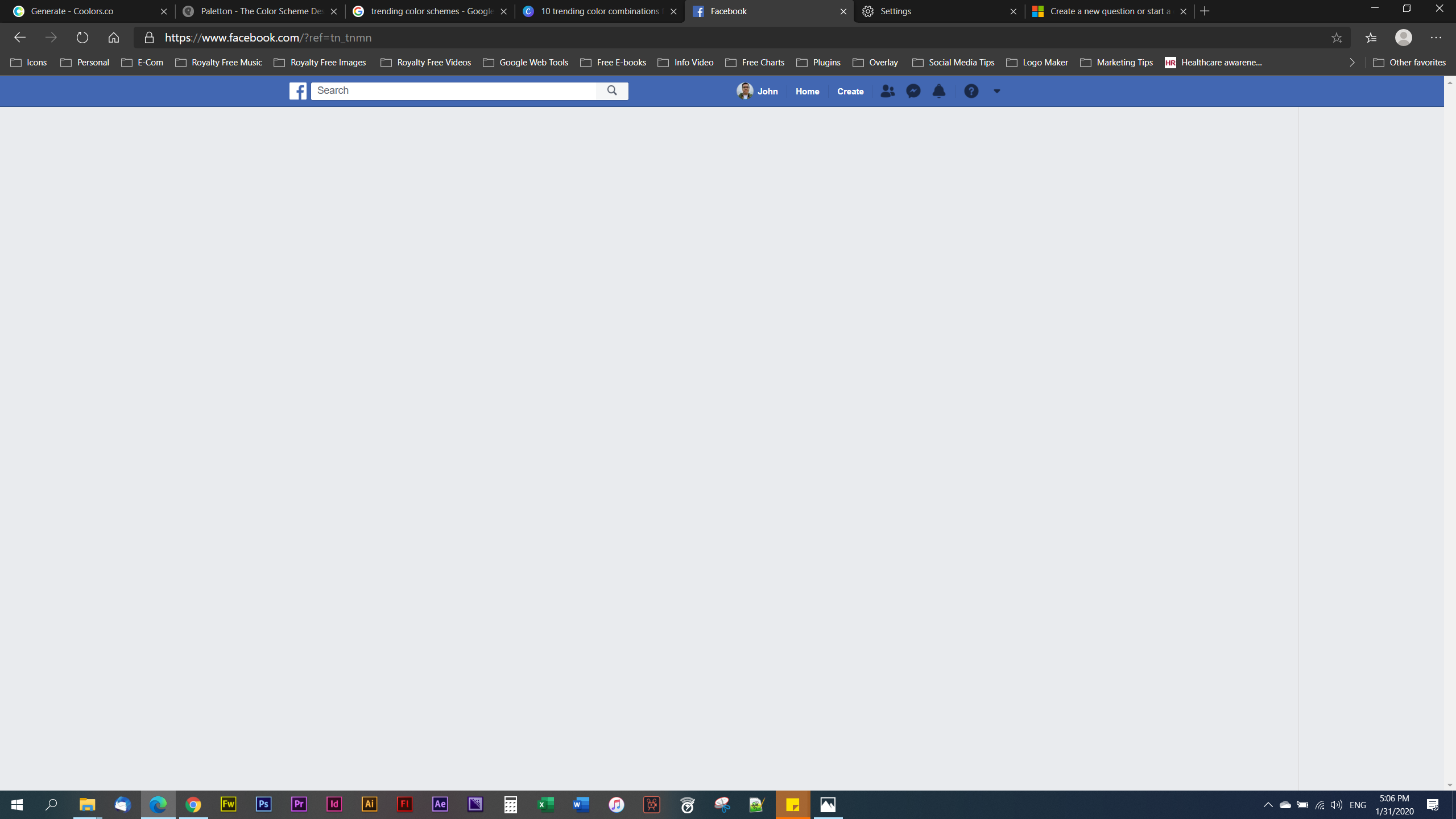The image size is (1456, 819).
Task: Add page to favorites star
Action: tap(1337, 38)
